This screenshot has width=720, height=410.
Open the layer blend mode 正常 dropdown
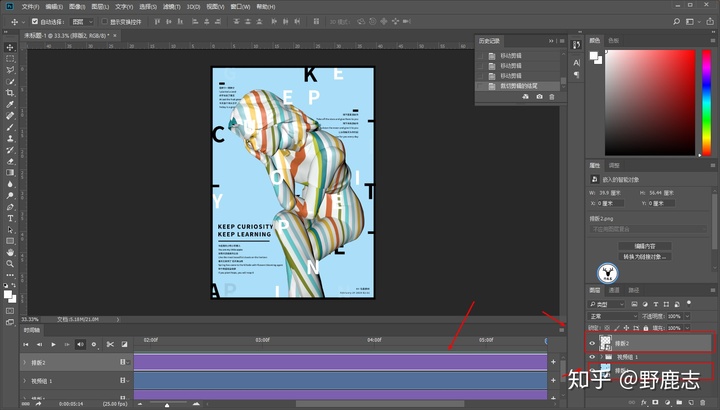(613, 316)
